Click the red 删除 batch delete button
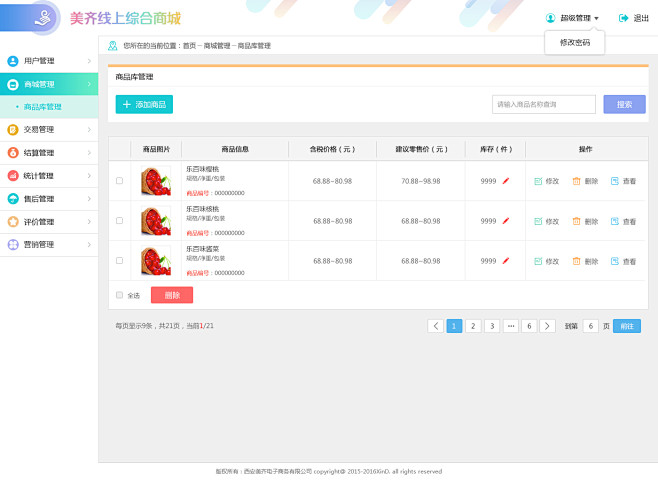658x481 pixels. [172, 295]
